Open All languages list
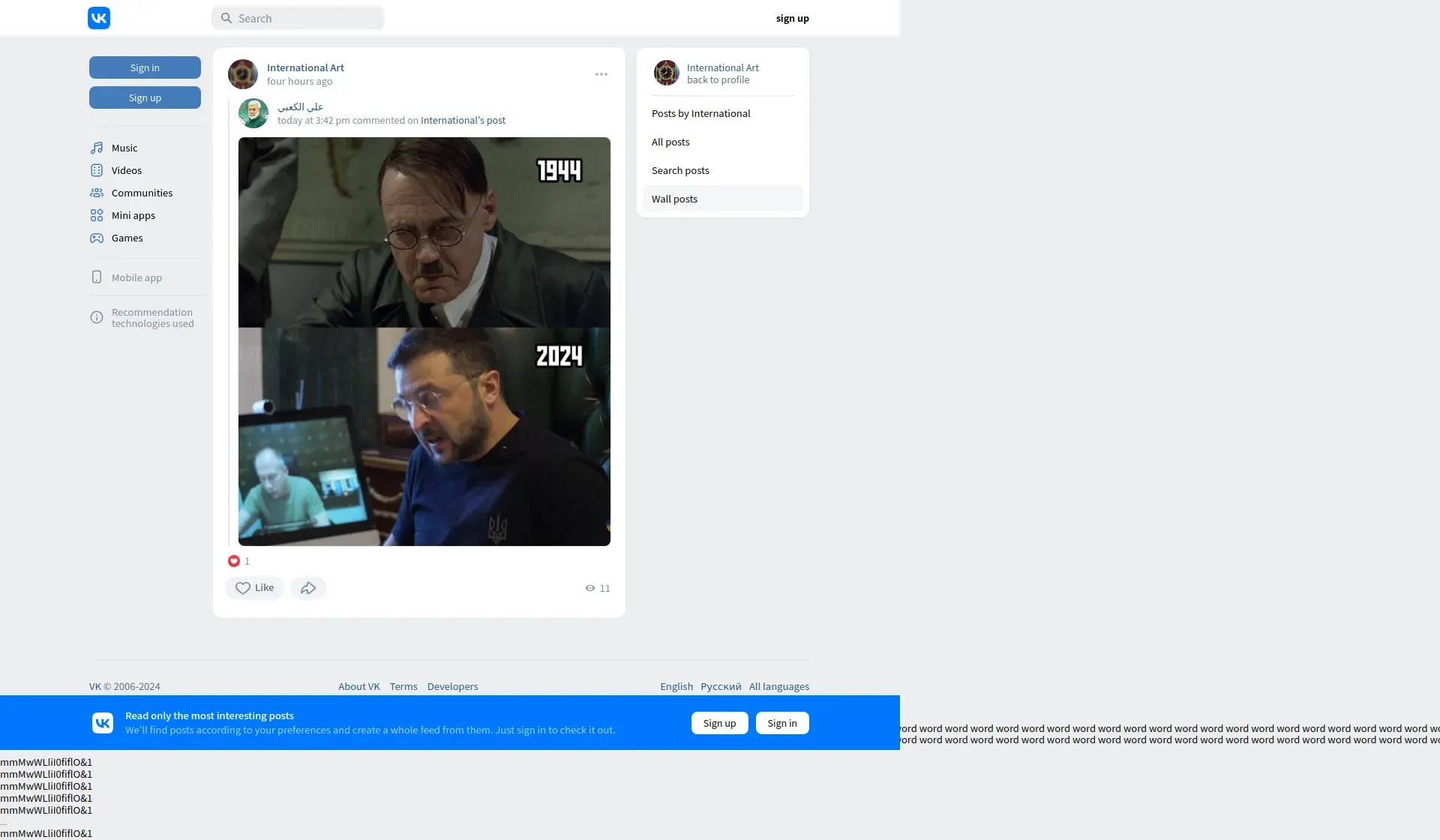The image size is (1440, 840). point(779,686)
